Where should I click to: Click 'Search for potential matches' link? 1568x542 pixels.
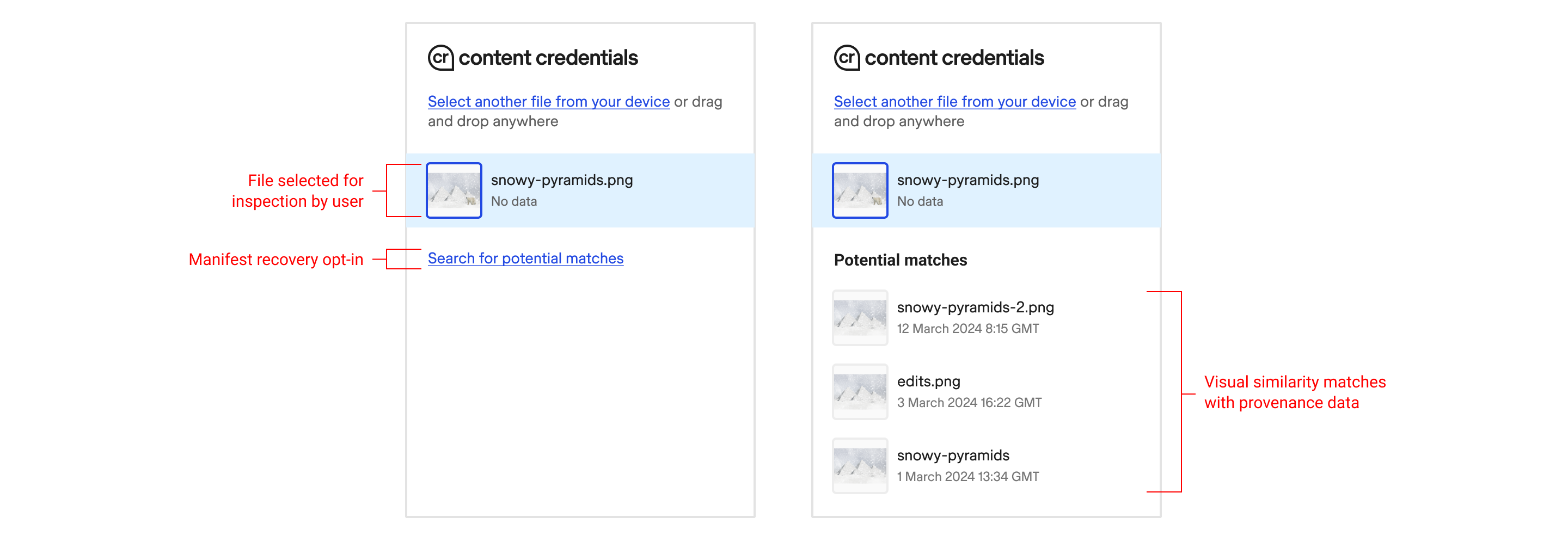[525, 258]
